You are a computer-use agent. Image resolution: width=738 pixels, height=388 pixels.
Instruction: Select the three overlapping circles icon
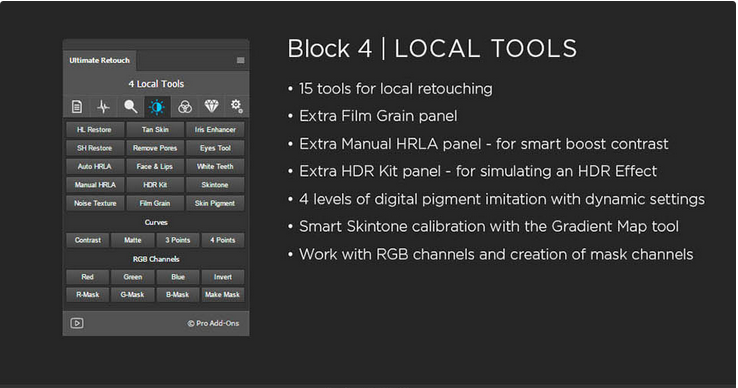tap(184, 107)
